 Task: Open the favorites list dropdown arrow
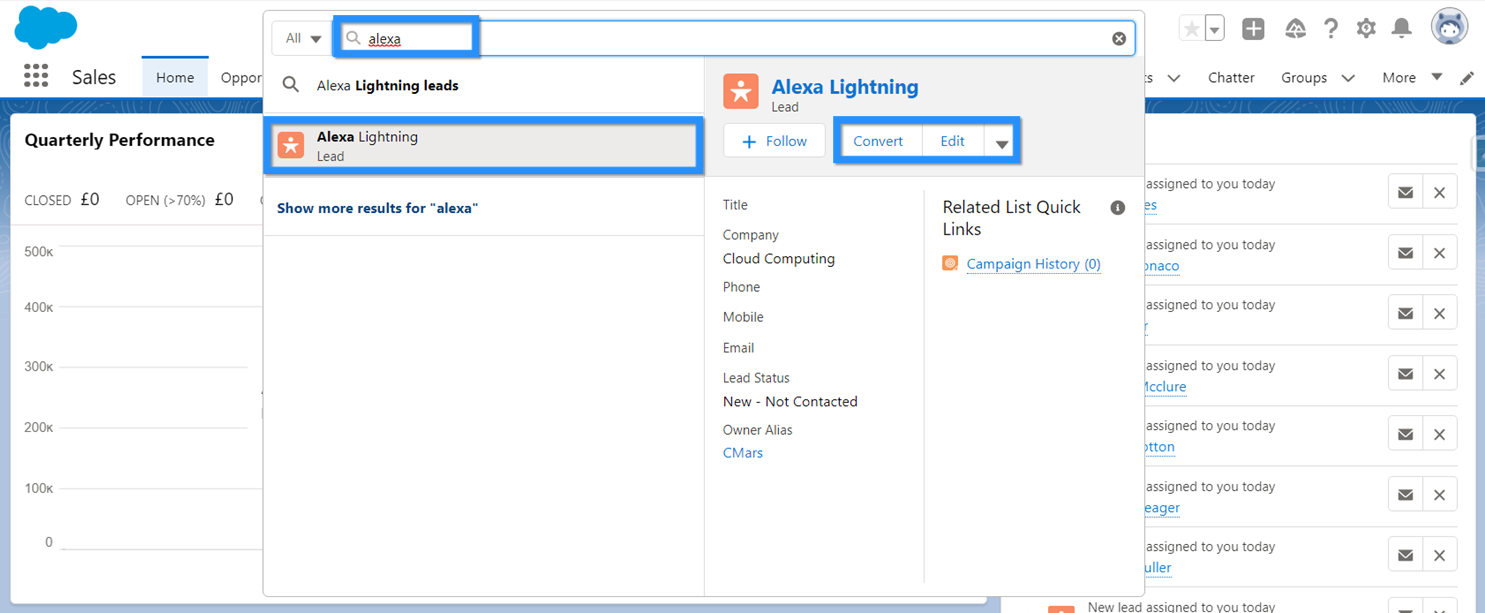(x=1215, y=29)
